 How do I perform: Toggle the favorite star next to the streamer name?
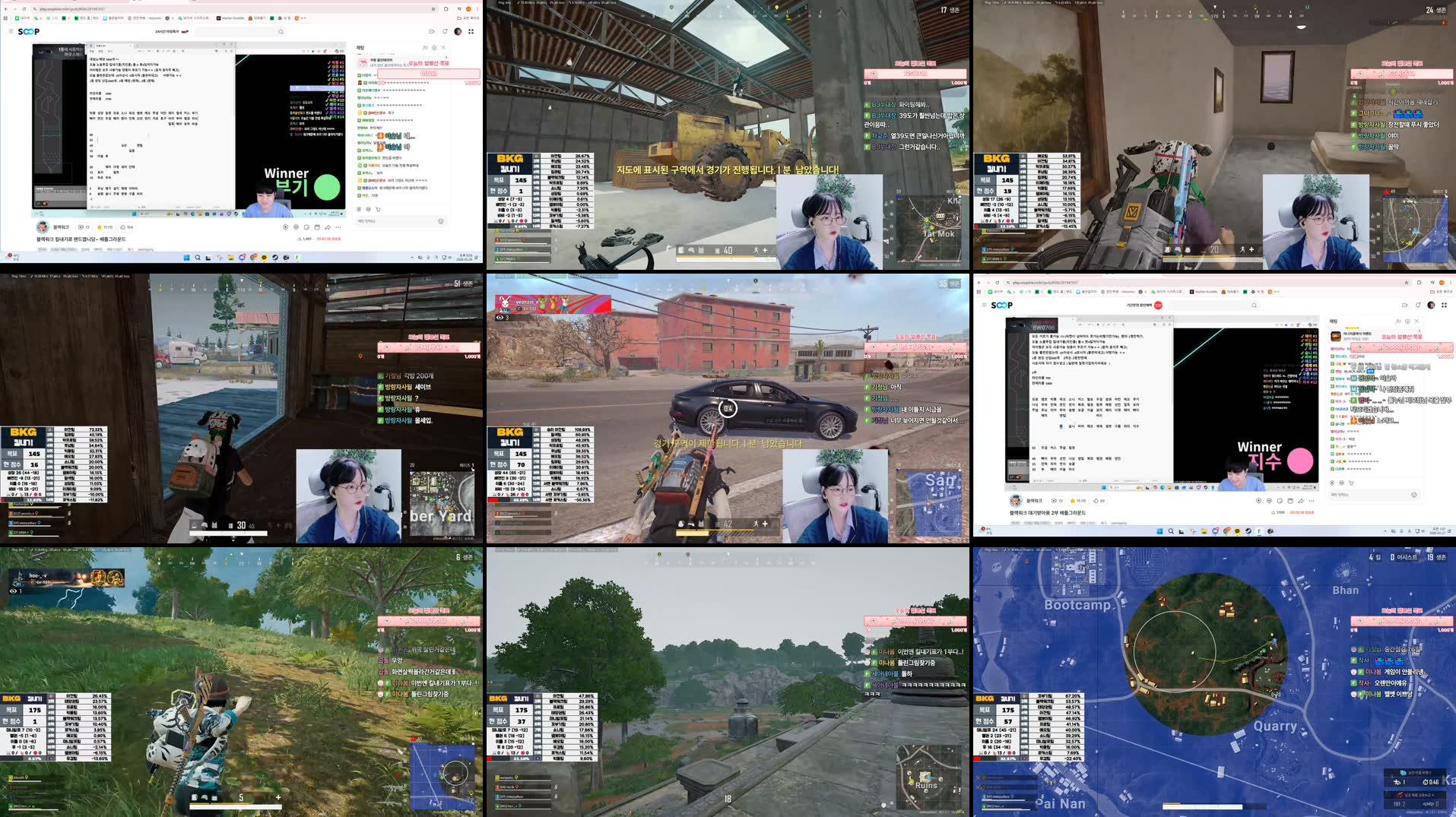pyautogui.click(x=100, y=228)
